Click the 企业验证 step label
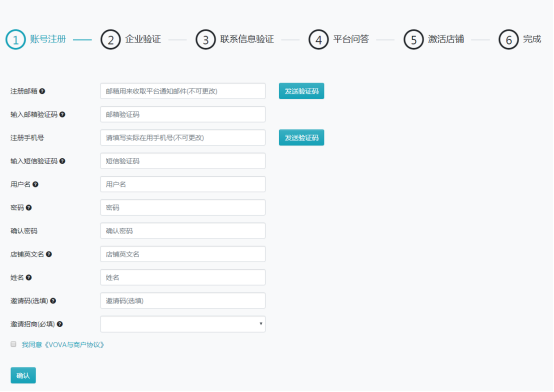This screenshot has height=392, width=554. pyautogui.click(x=143, y=39)
